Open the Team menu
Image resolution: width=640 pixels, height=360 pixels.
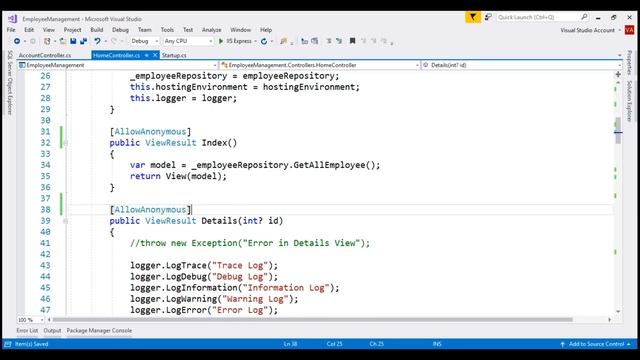144,30
